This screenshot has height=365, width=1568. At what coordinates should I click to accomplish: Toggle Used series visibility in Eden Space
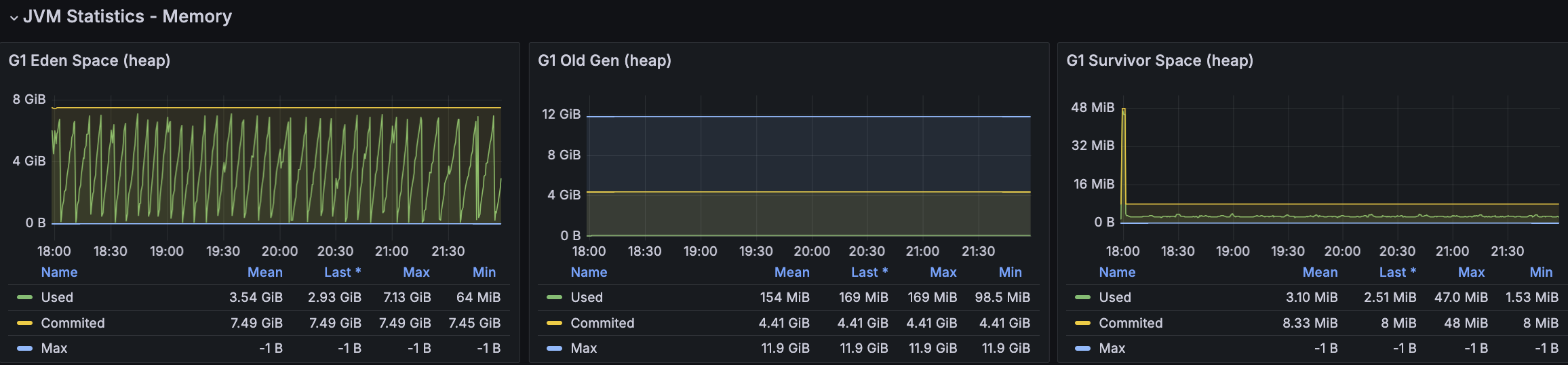(57, 297)
